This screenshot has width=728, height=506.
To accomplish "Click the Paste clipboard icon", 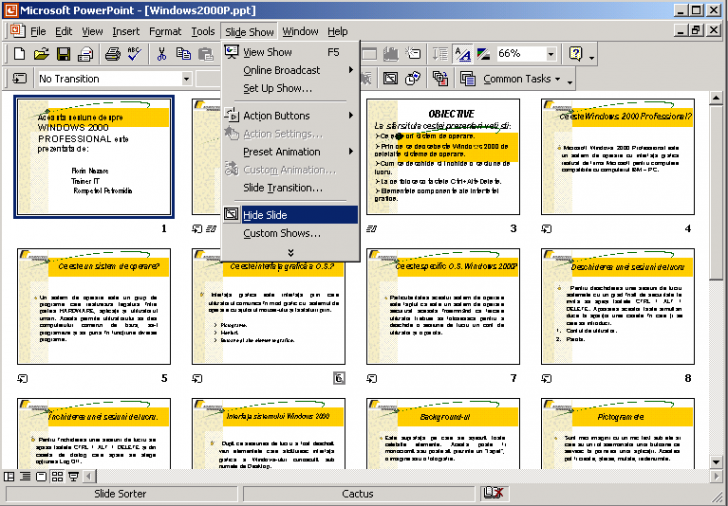I will pos(205,54).
